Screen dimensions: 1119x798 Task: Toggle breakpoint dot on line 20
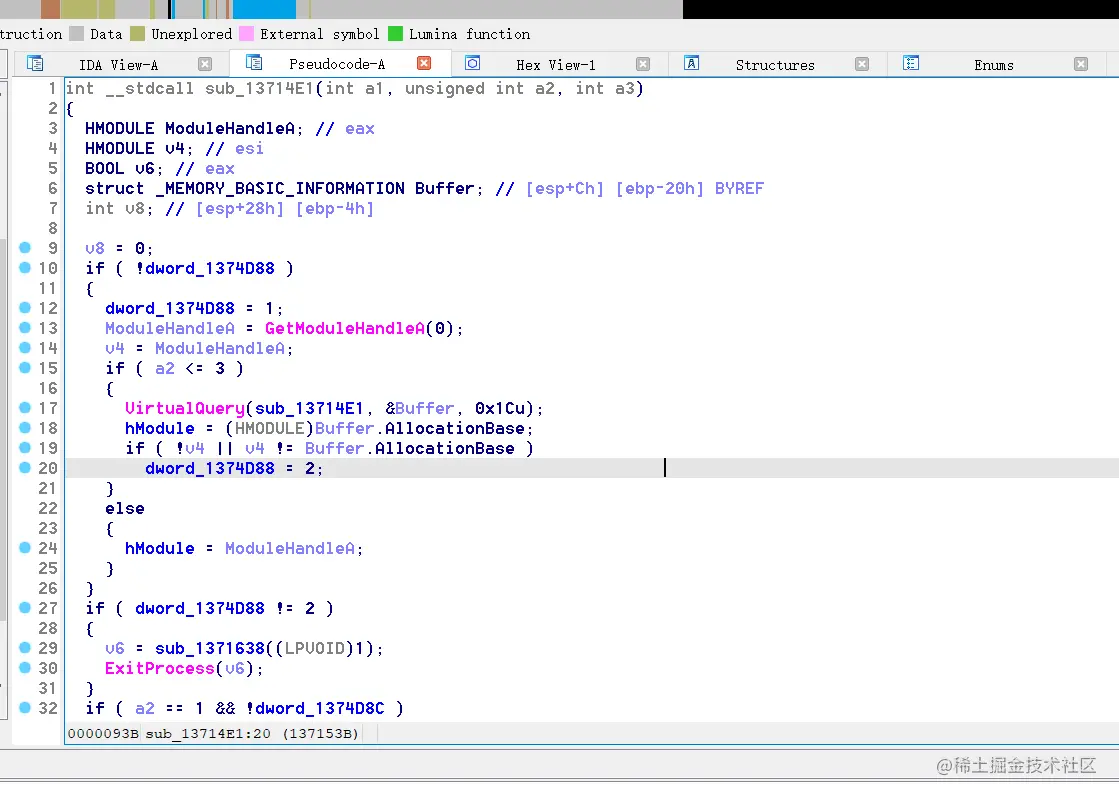click(x=25, y=468)
